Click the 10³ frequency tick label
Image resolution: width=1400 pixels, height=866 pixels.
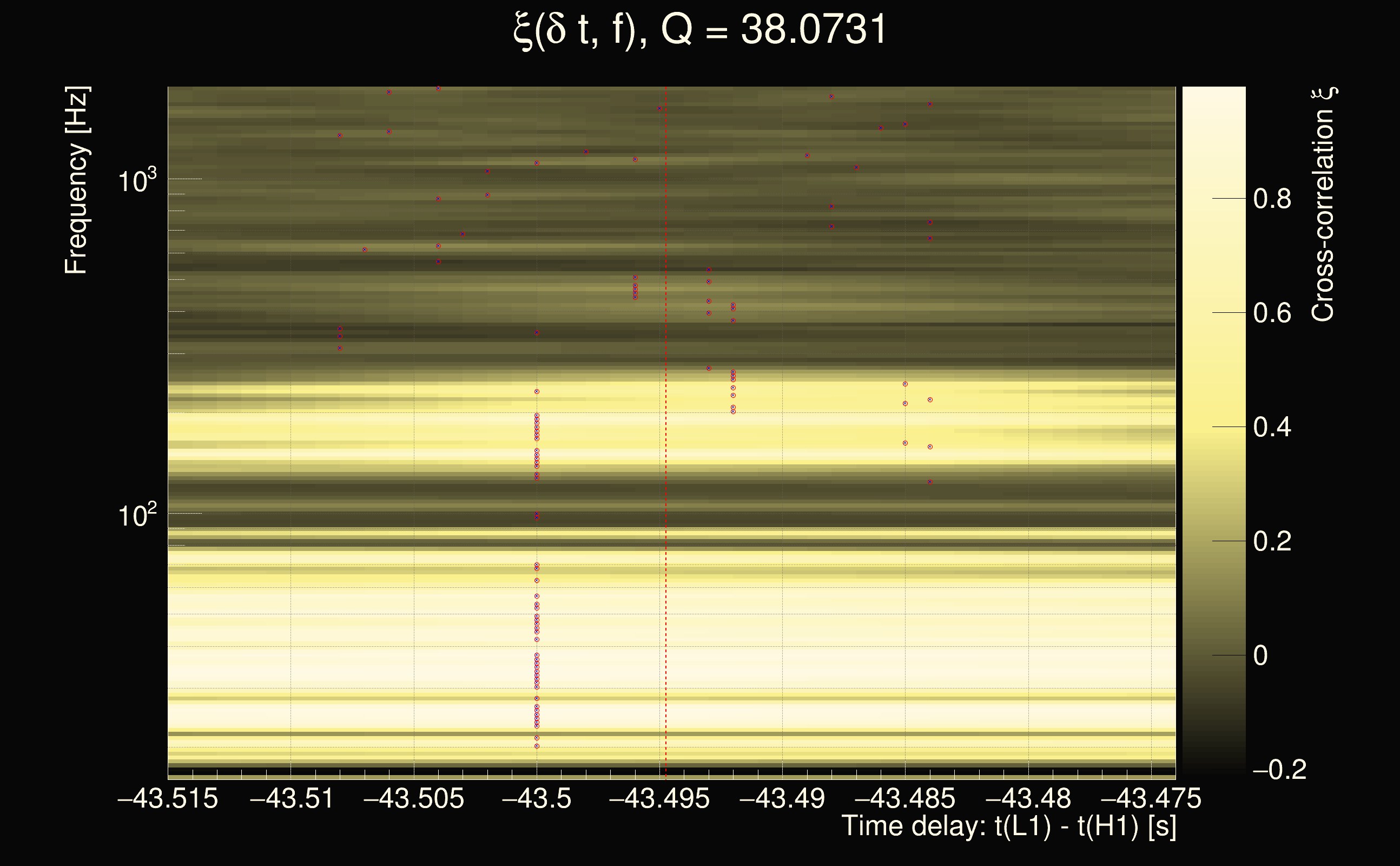coord(136,181)
